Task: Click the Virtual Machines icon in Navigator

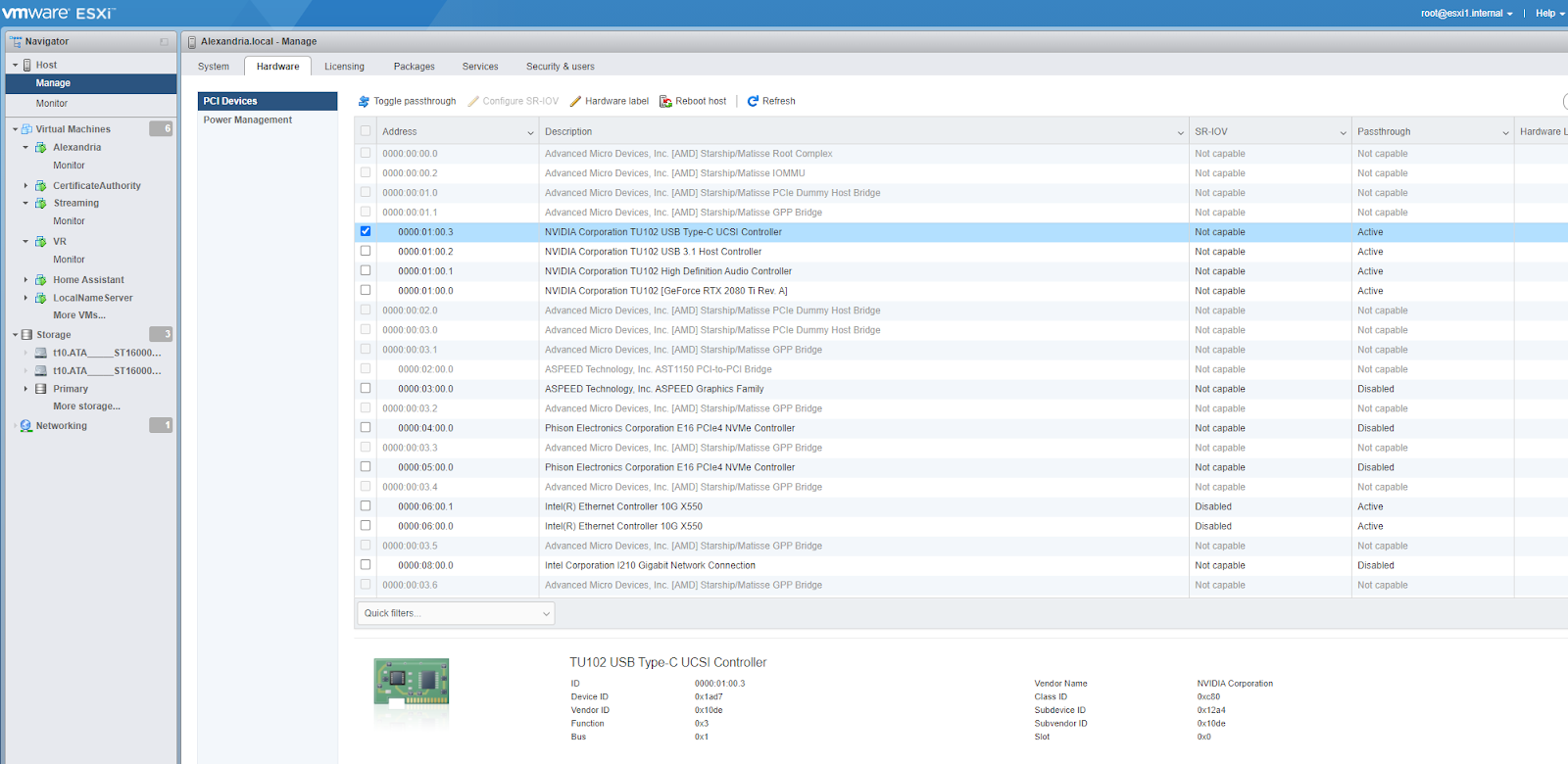Action: 27,129
